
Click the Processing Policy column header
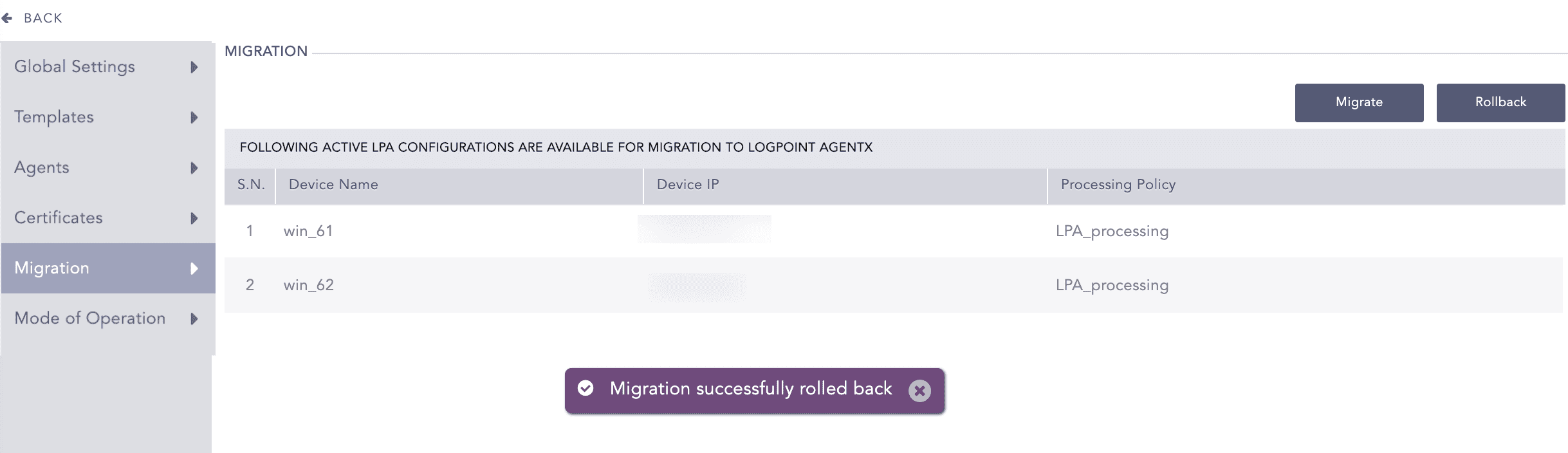point(1118,185)
